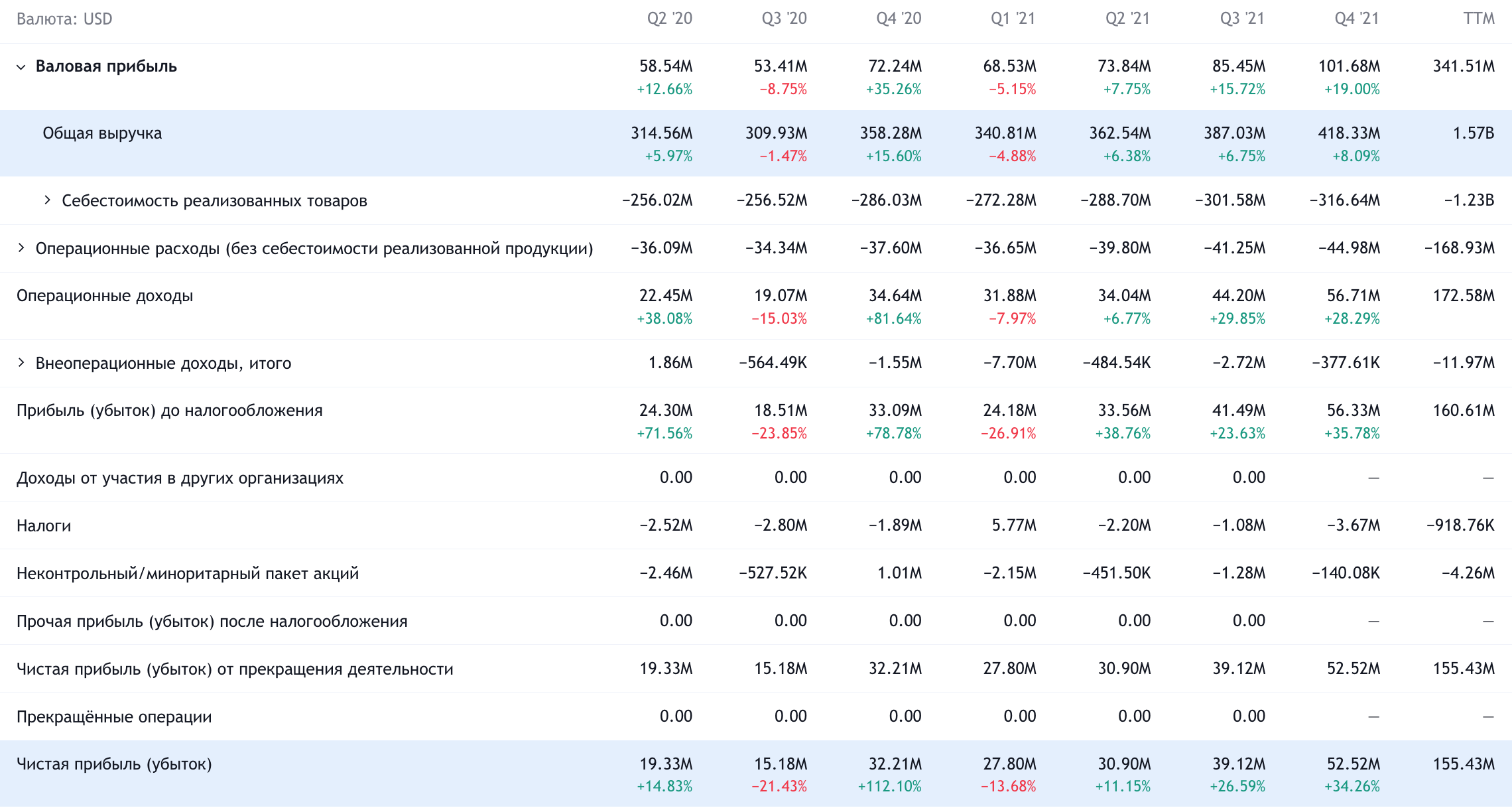Image resolution: width=1512 pixels, height=808 pixels.
Task: Click gross profit change −8.75%
Action: click(x=783, y=90)
